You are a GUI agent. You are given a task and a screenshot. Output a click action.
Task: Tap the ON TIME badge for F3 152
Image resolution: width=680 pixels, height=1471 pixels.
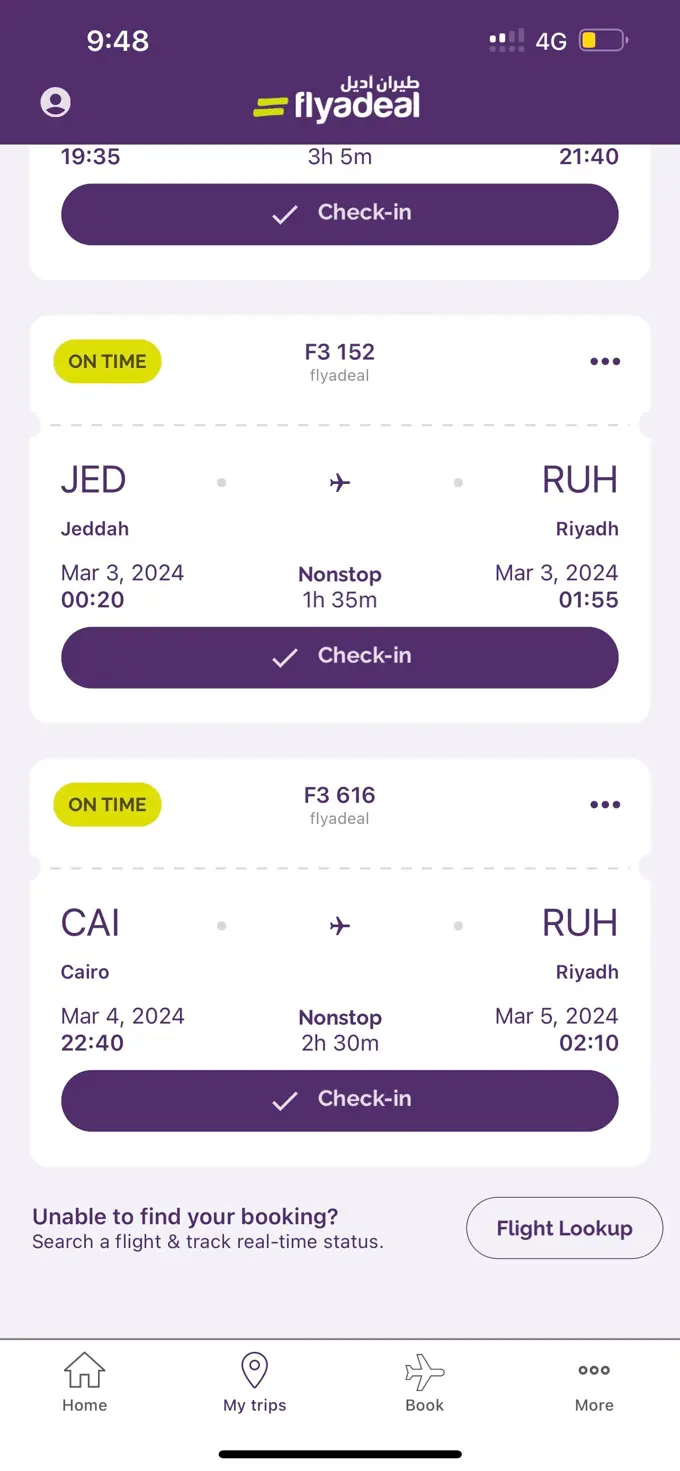pyautogui.click(x=107, y=362)
